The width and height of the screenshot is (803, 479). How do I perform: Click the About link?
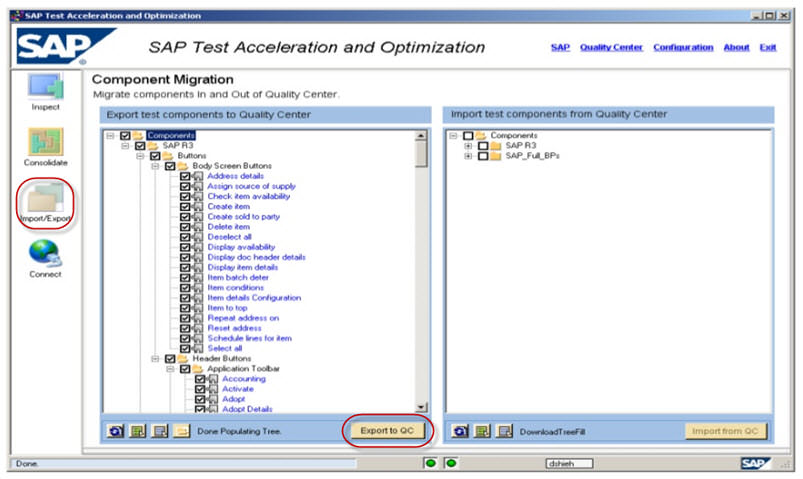[x=736, y=47]
